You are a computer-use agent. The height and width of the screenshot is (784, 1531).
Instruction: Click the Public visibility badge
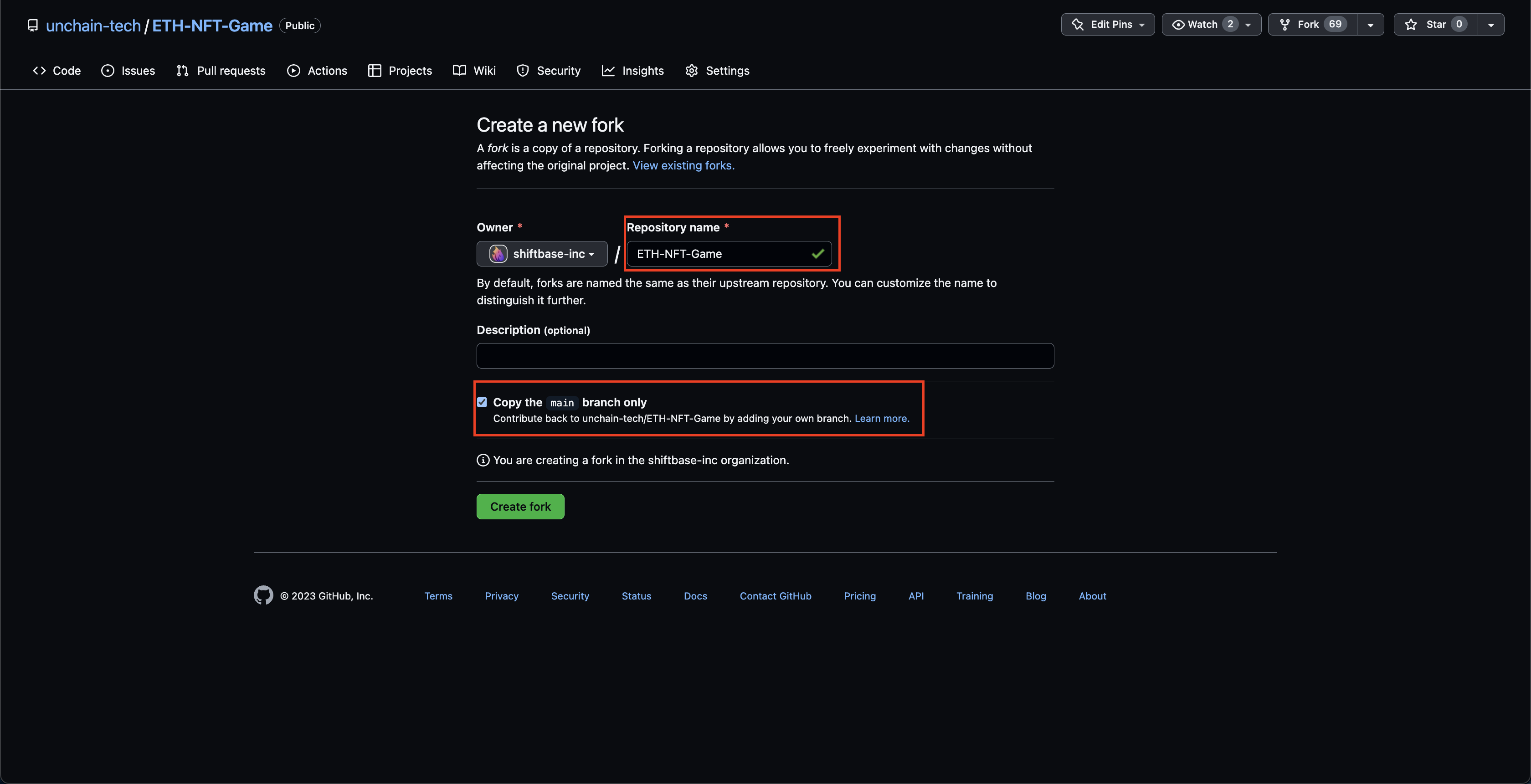[299, 26]
